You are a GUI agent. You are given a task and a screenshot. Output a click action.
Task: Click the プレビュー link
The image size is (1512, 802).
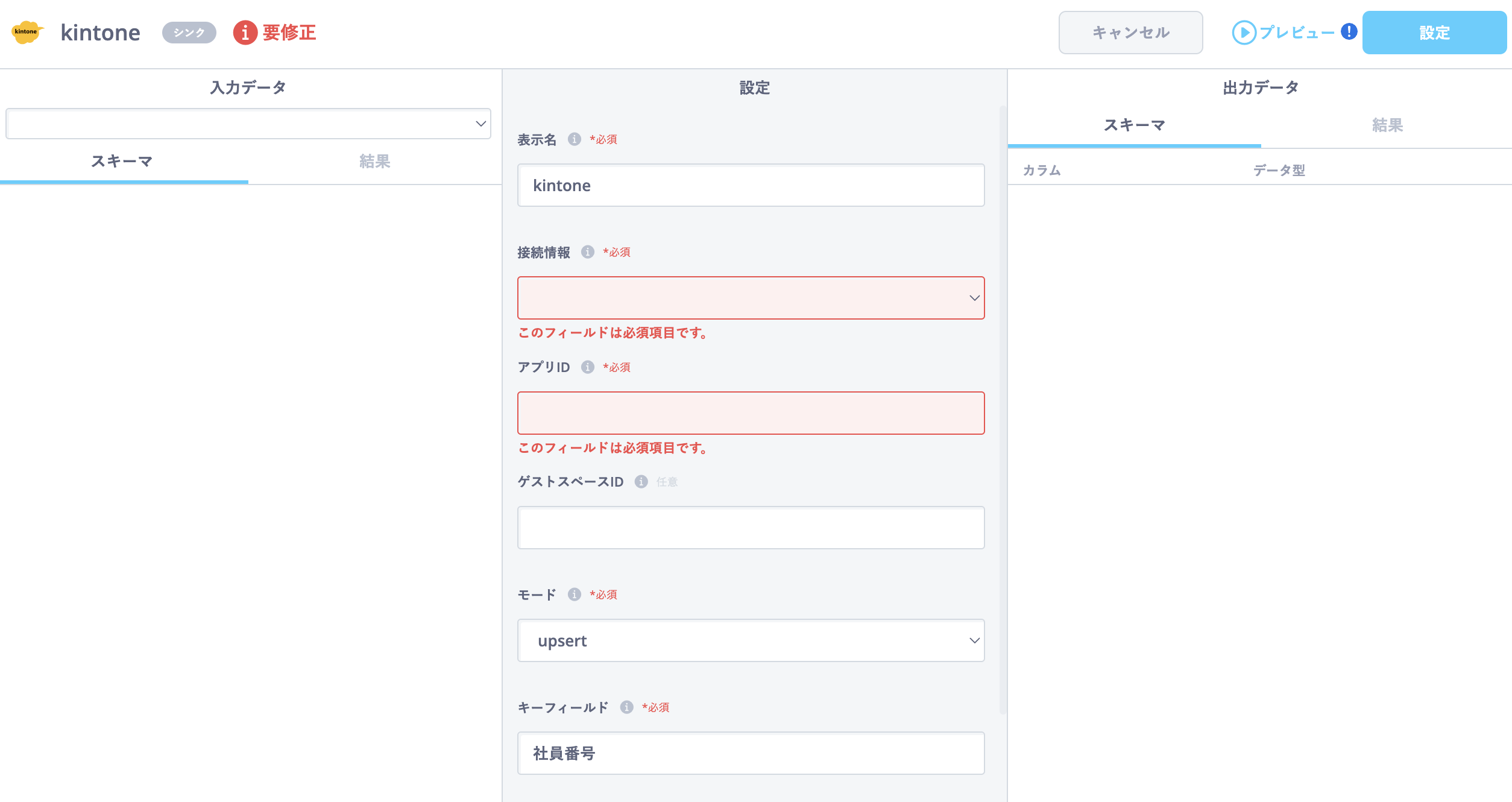(x=1297, y=33)
